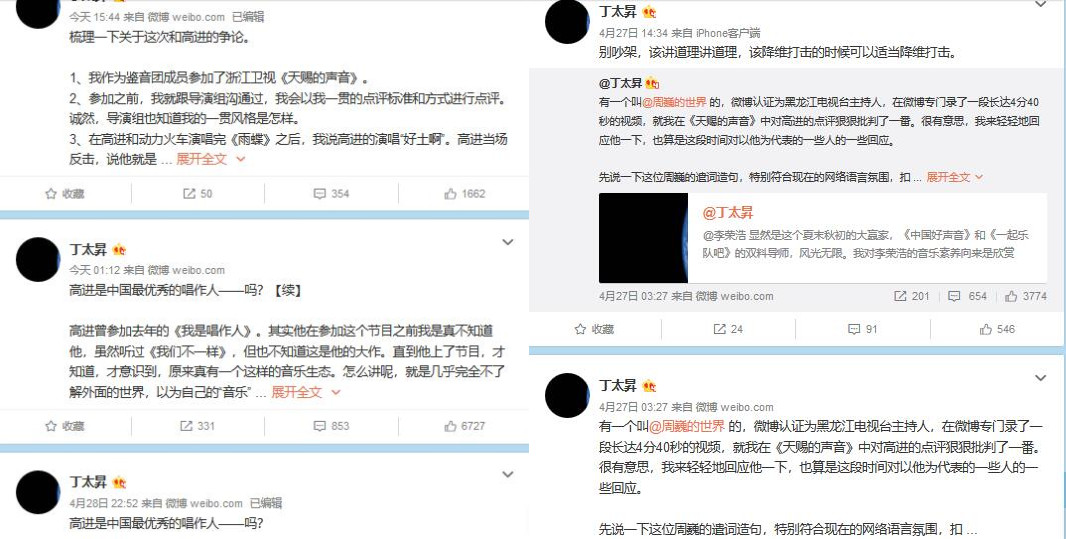1066x539 pixels.
Task: Expand full text of quoted @丁太昇 post
Action: tap(955, 177)
